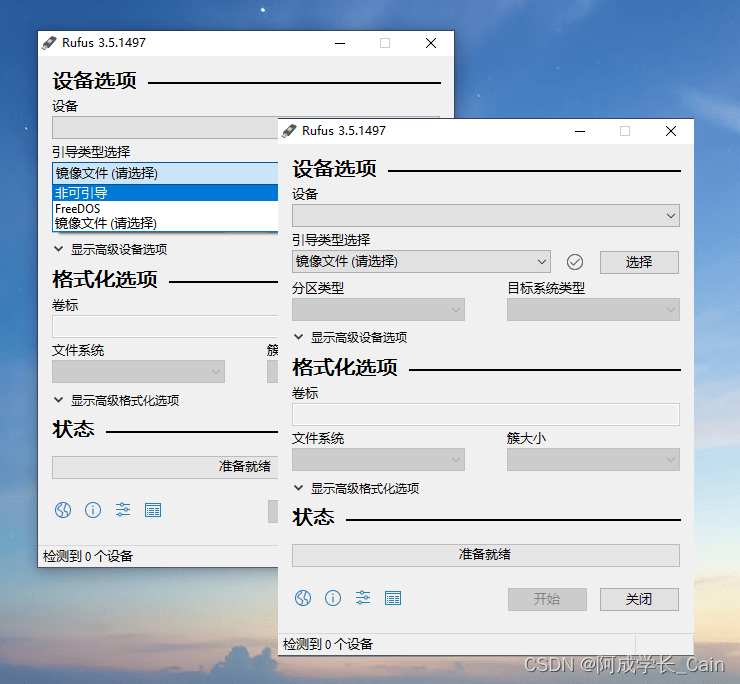
Task: Click info About icon in back Rufus window
Action: 93,510
